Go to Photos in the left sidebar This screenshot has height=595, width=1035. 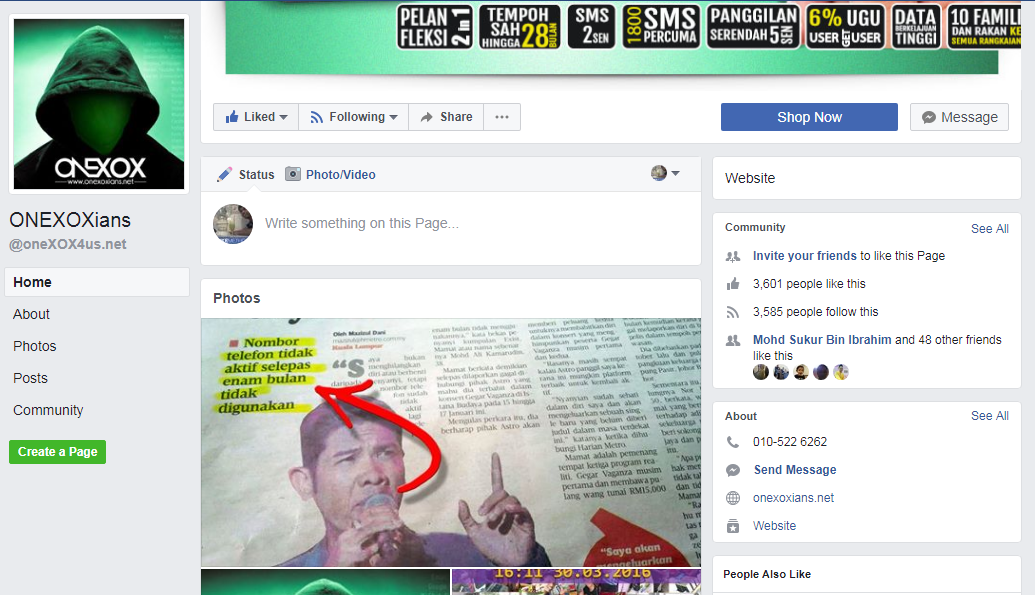[35, 346]
